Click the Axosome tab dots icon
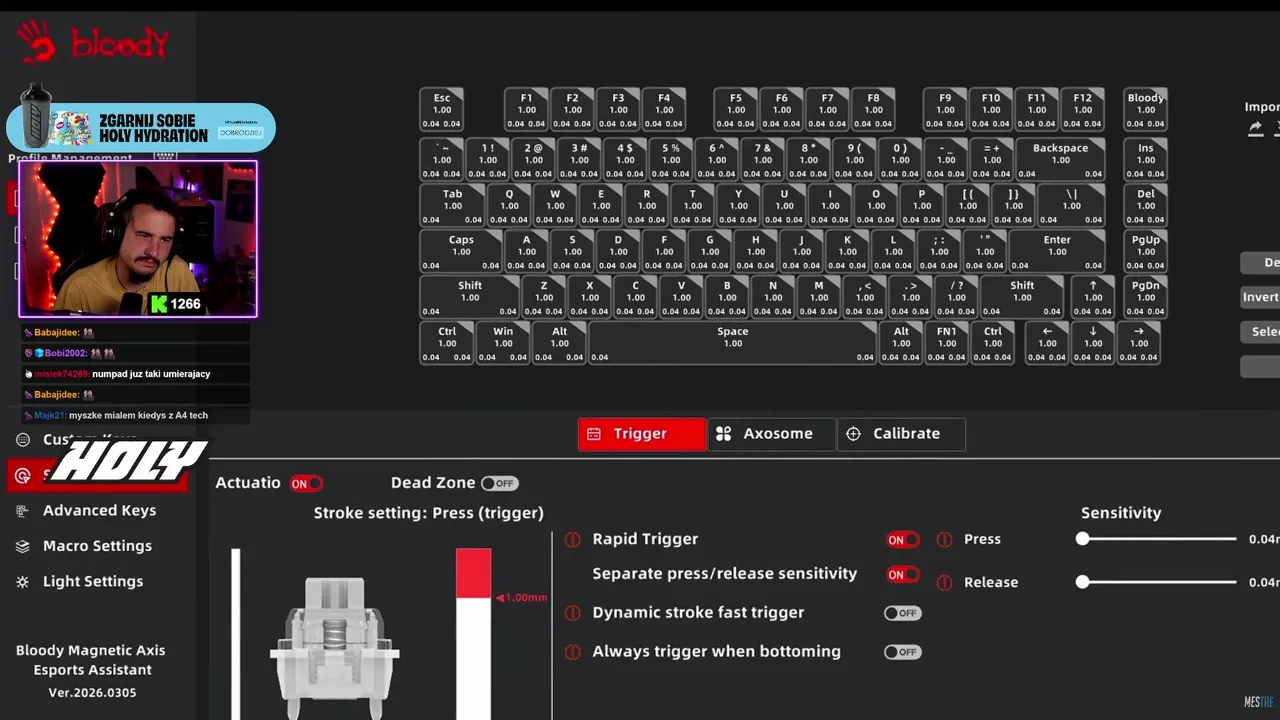 (724, 434)
